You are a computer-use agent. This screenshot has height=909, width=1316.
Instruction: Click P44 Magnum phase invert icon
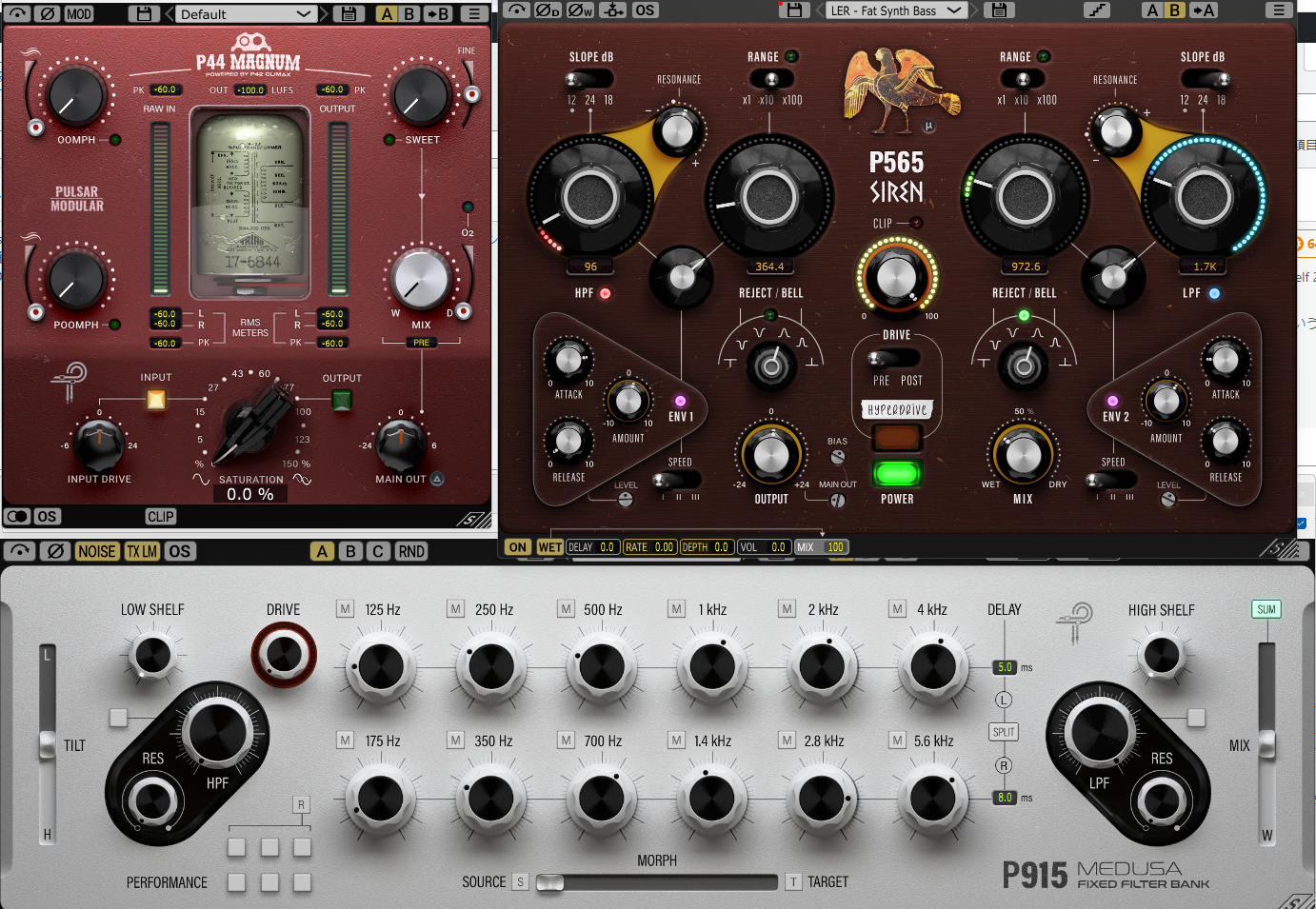[48, 14]
